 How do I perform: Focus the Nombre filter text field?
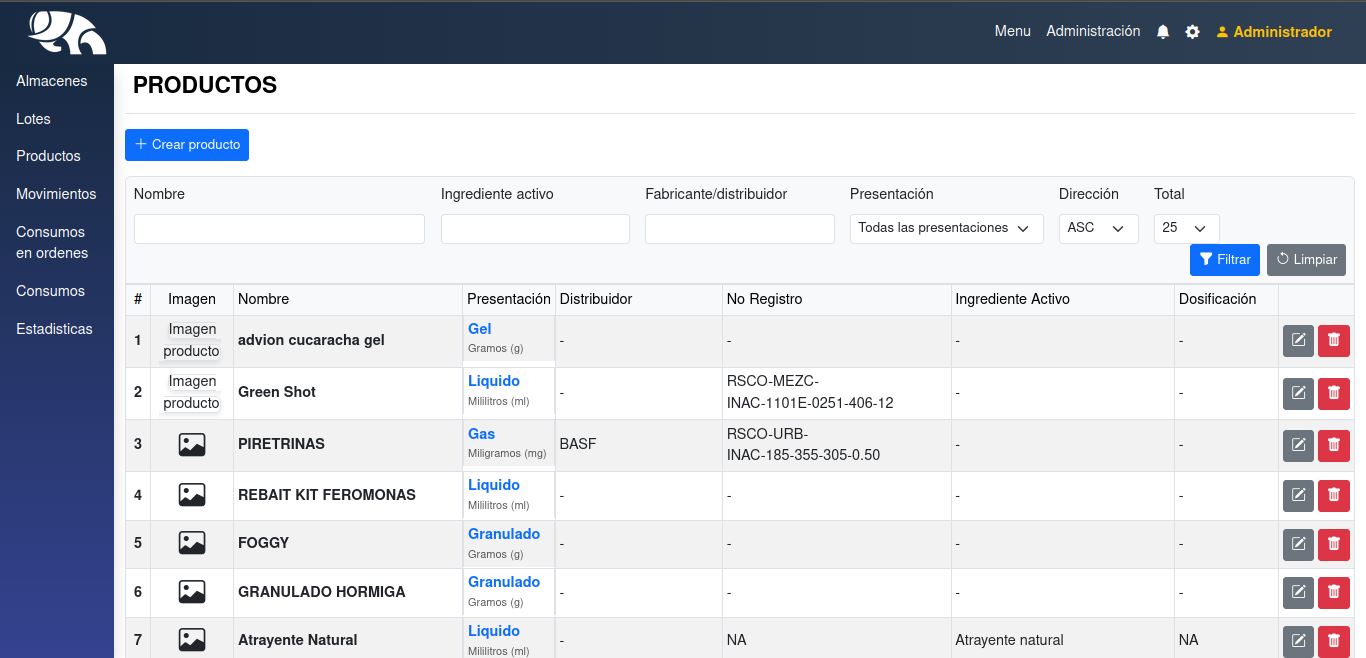279,229
